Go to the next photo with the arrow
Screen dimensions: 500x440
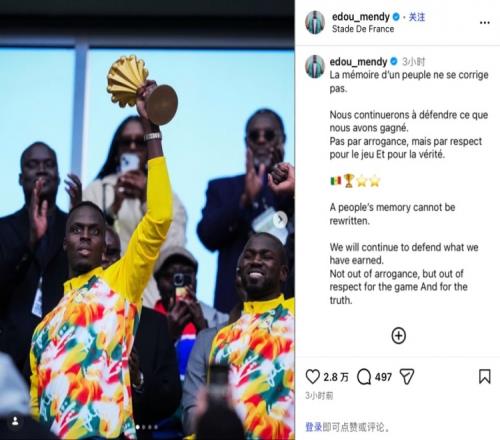click(280, 219)
